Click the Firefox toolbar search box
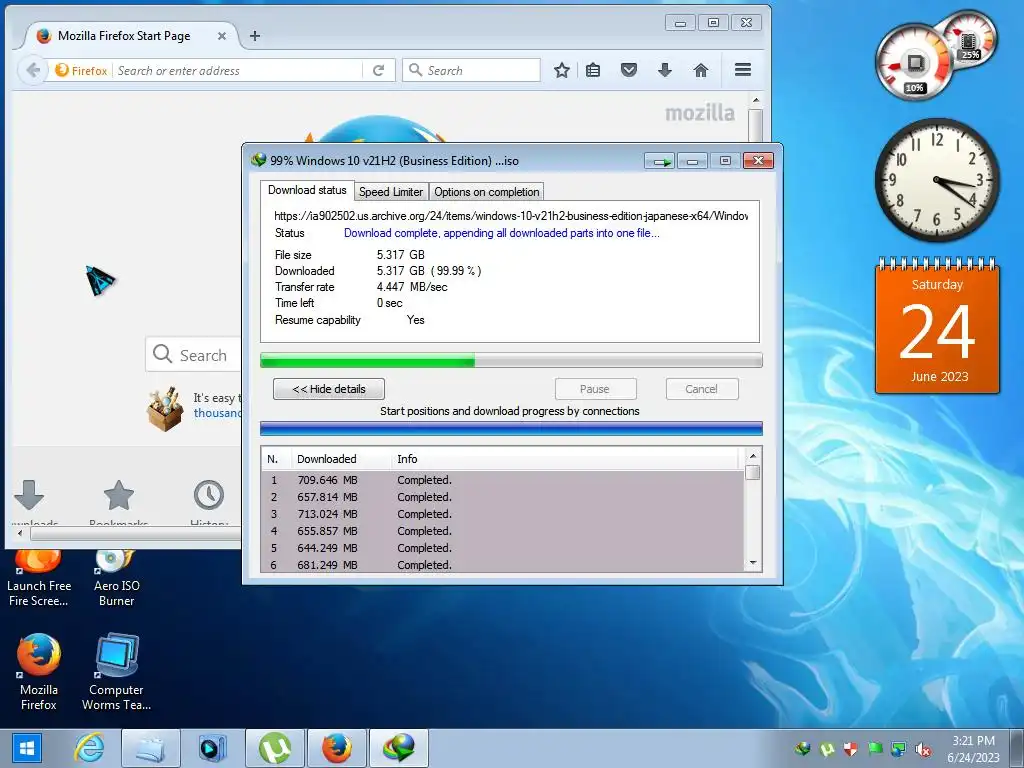 (x=472, y=70)
